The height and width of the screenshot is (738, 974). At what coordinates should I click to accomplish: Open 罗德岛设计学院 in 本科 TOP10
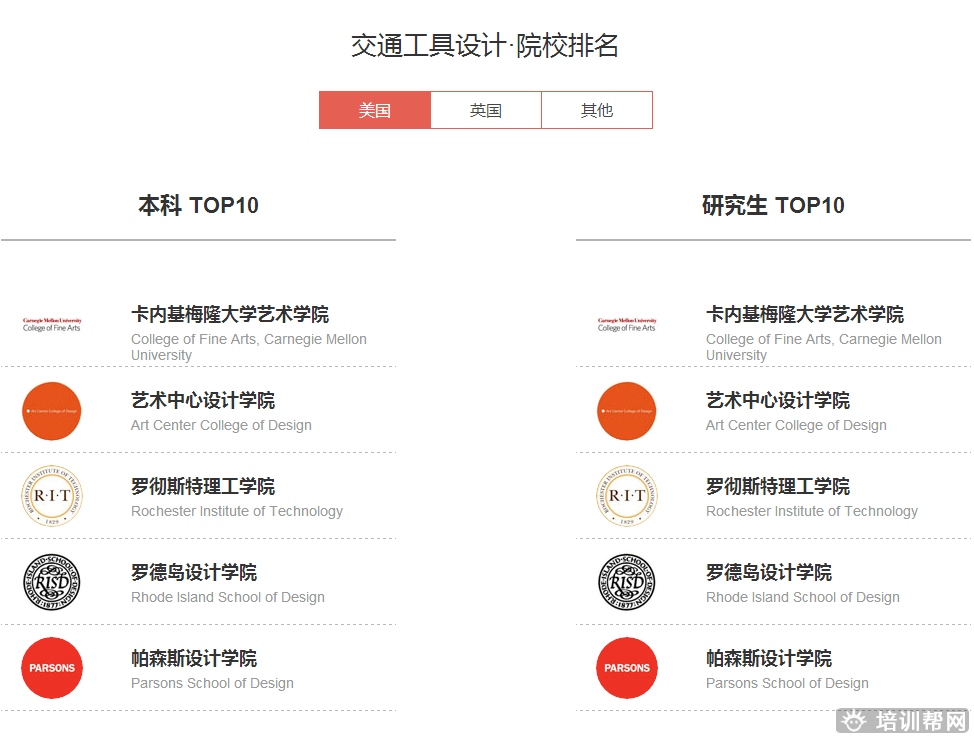click(x=194, y=572)
